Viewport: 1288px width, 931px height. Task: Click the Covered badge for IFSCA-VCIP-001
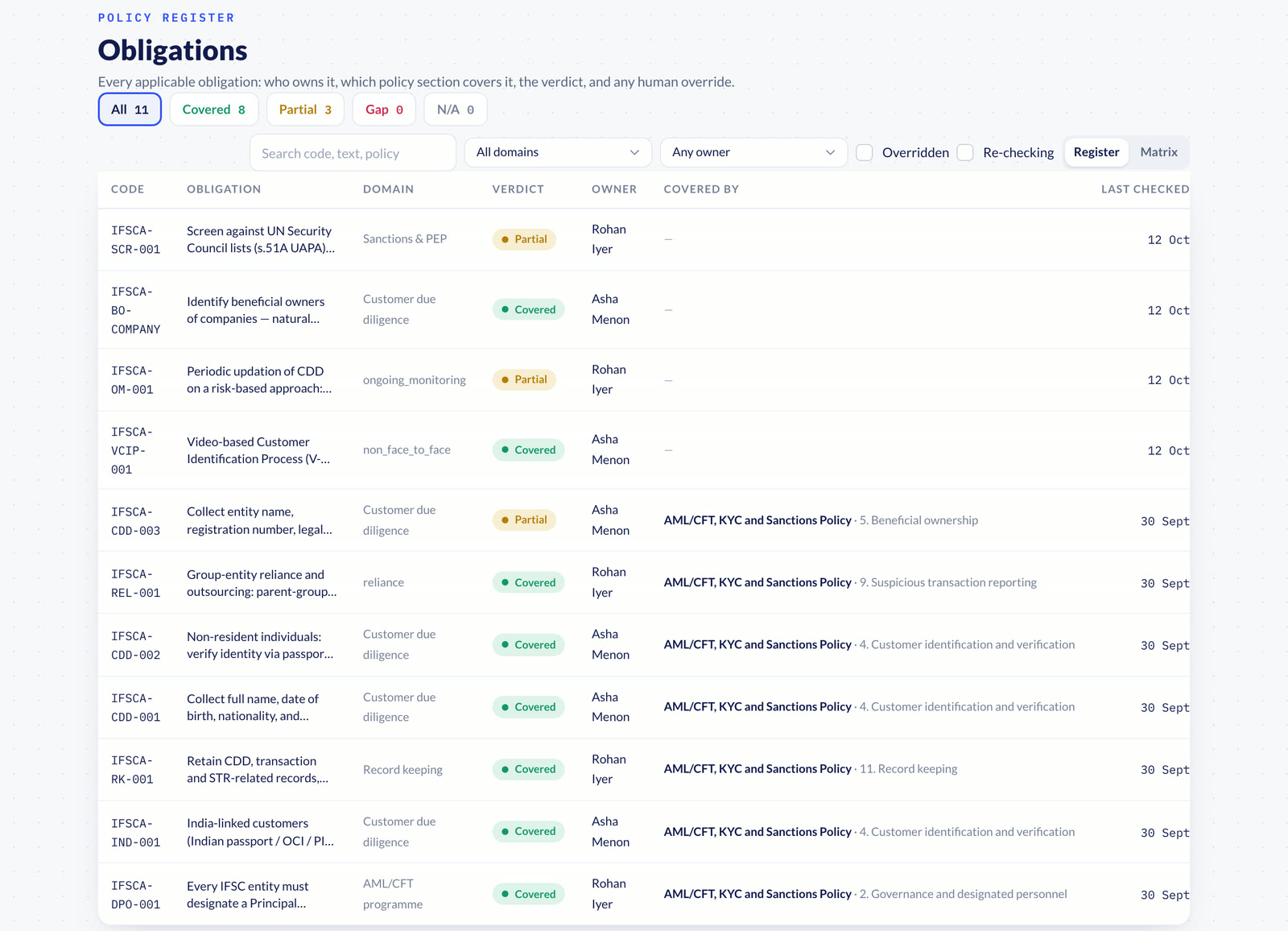[x=528, y=450]
